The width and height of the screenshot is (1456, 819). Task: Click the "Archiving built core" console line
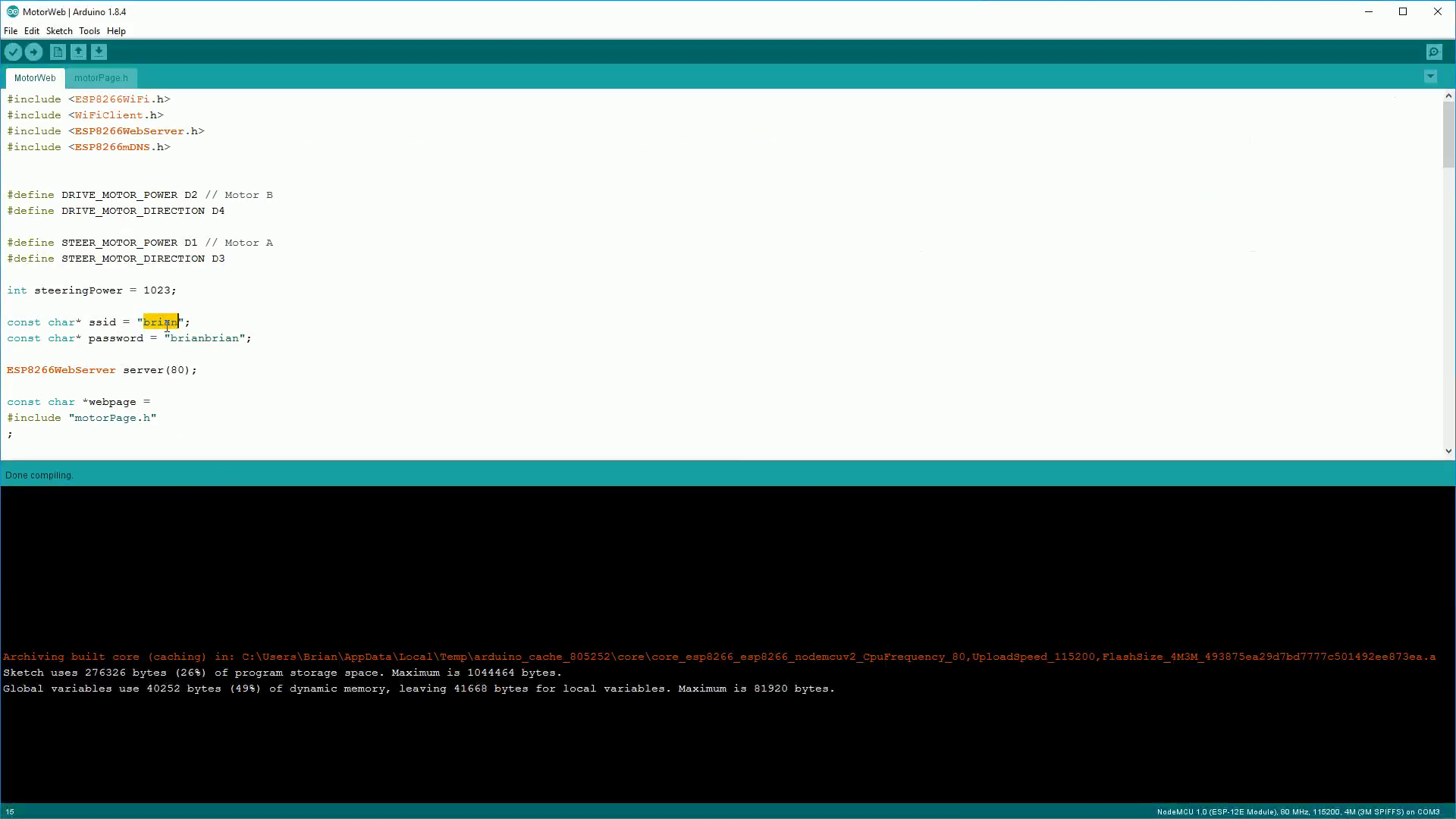click(719, 657)
